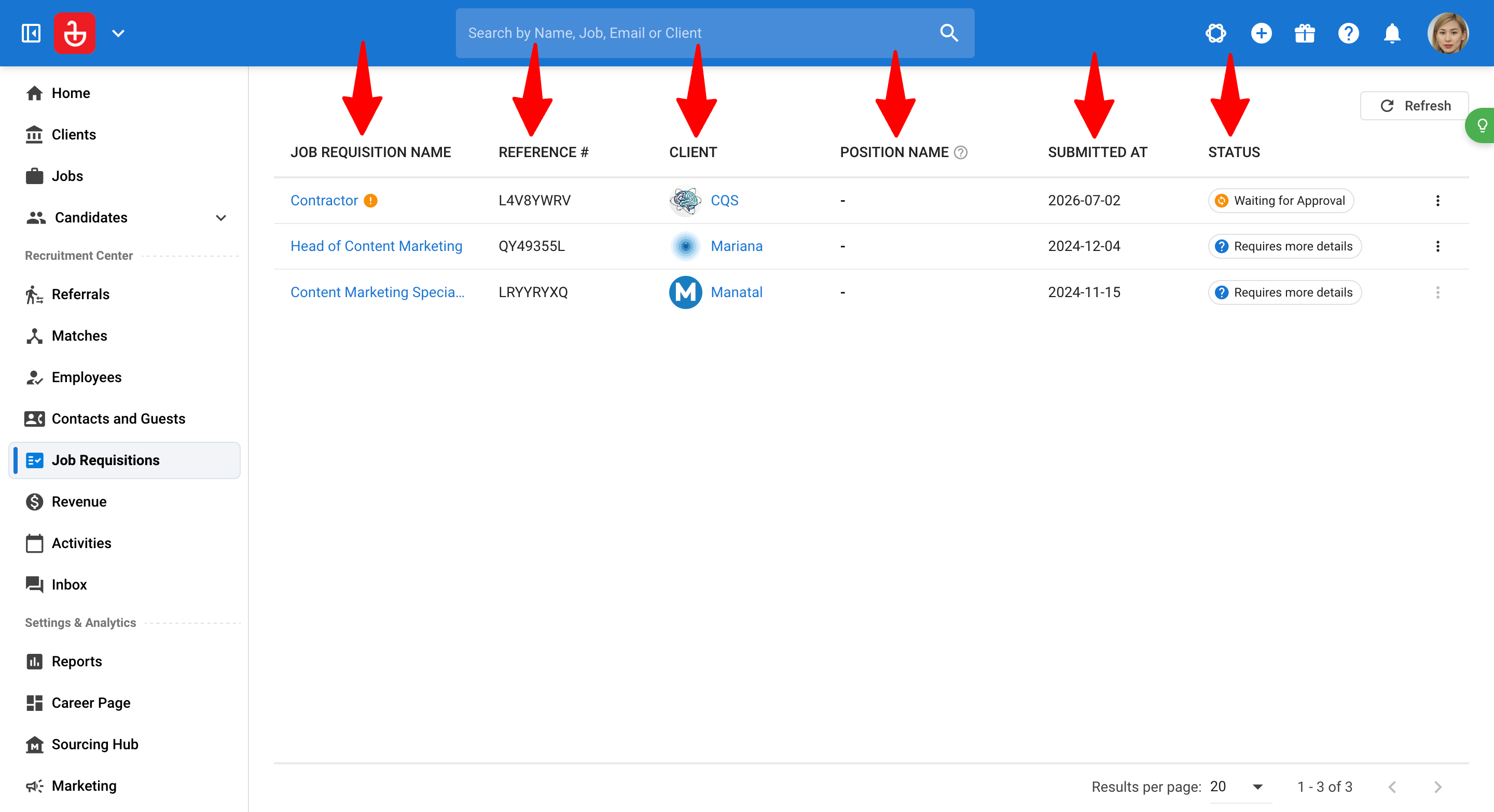The image size is (1494, 812).
Task: Open the Manatal client link
Action: (x=737, y=292)
